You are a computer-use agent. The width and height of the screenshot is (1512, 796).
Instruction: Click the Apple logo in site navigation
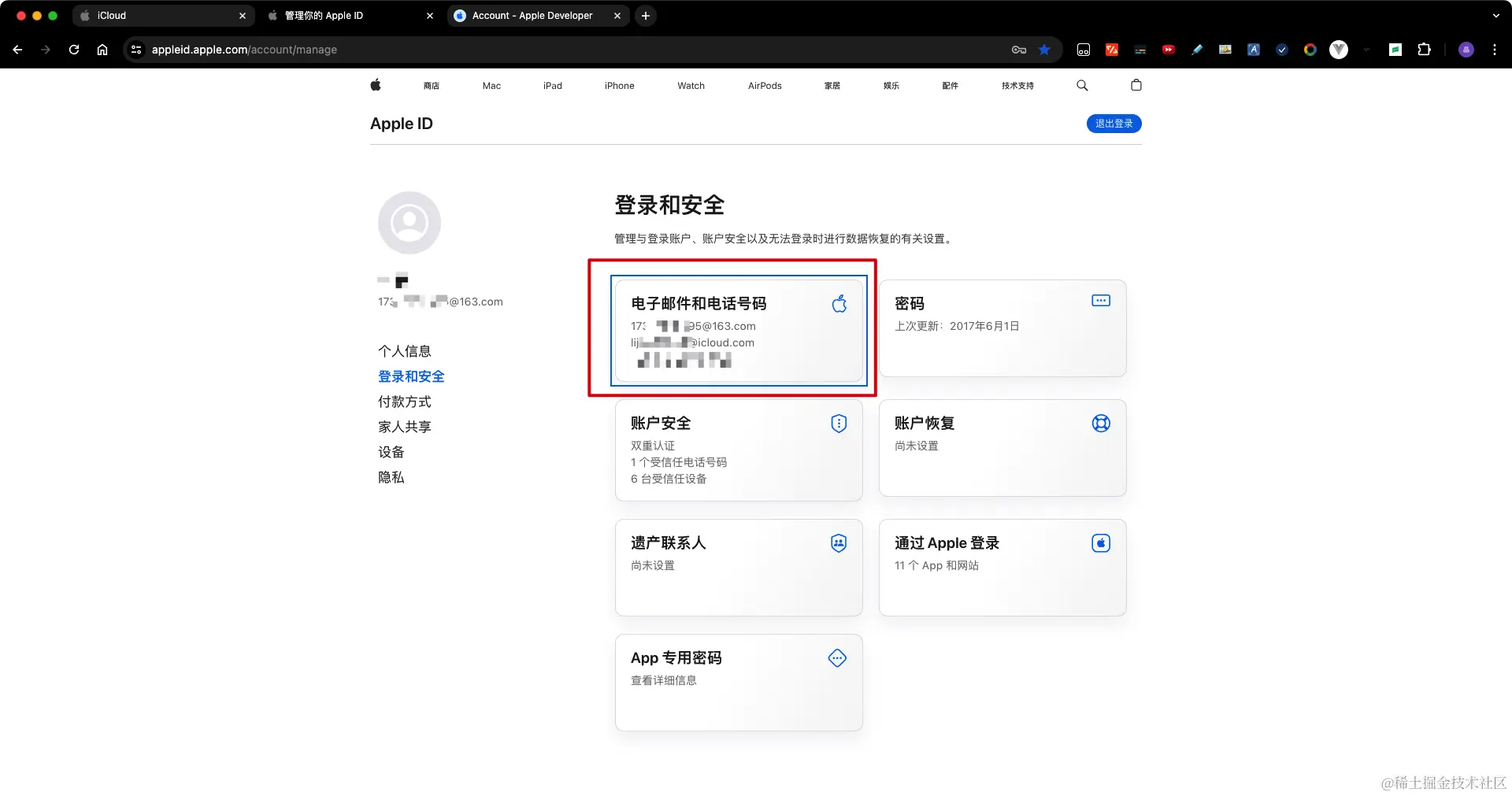[x=376, y=85]
